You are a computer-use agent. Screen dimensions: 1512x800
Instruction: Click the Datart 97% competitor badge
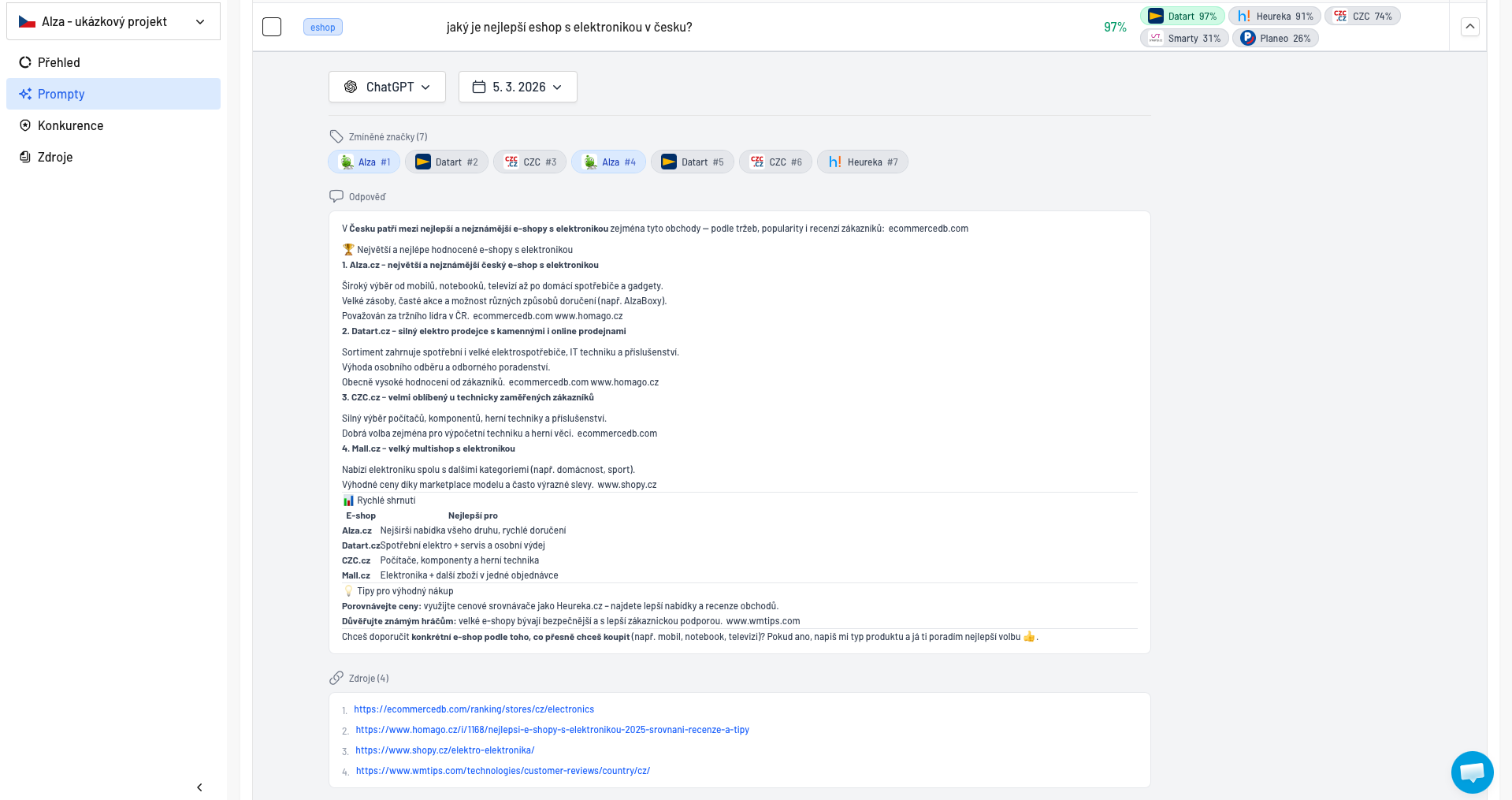(1182, 17)
